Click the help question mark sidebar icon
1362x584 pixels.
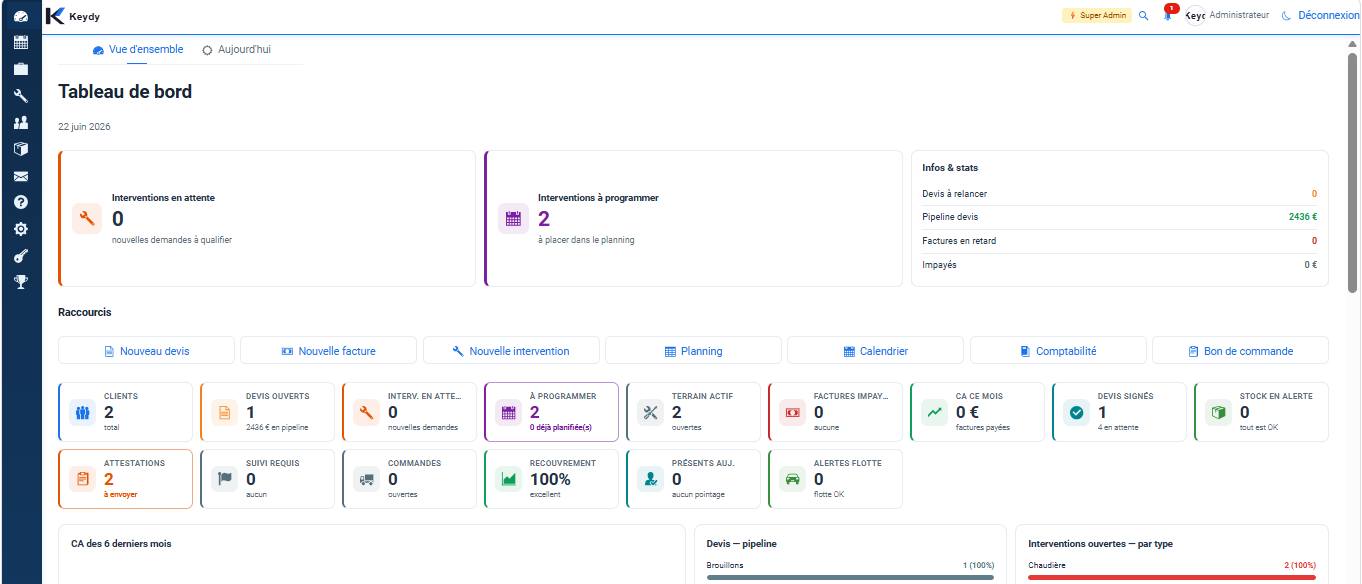[20, 202]
